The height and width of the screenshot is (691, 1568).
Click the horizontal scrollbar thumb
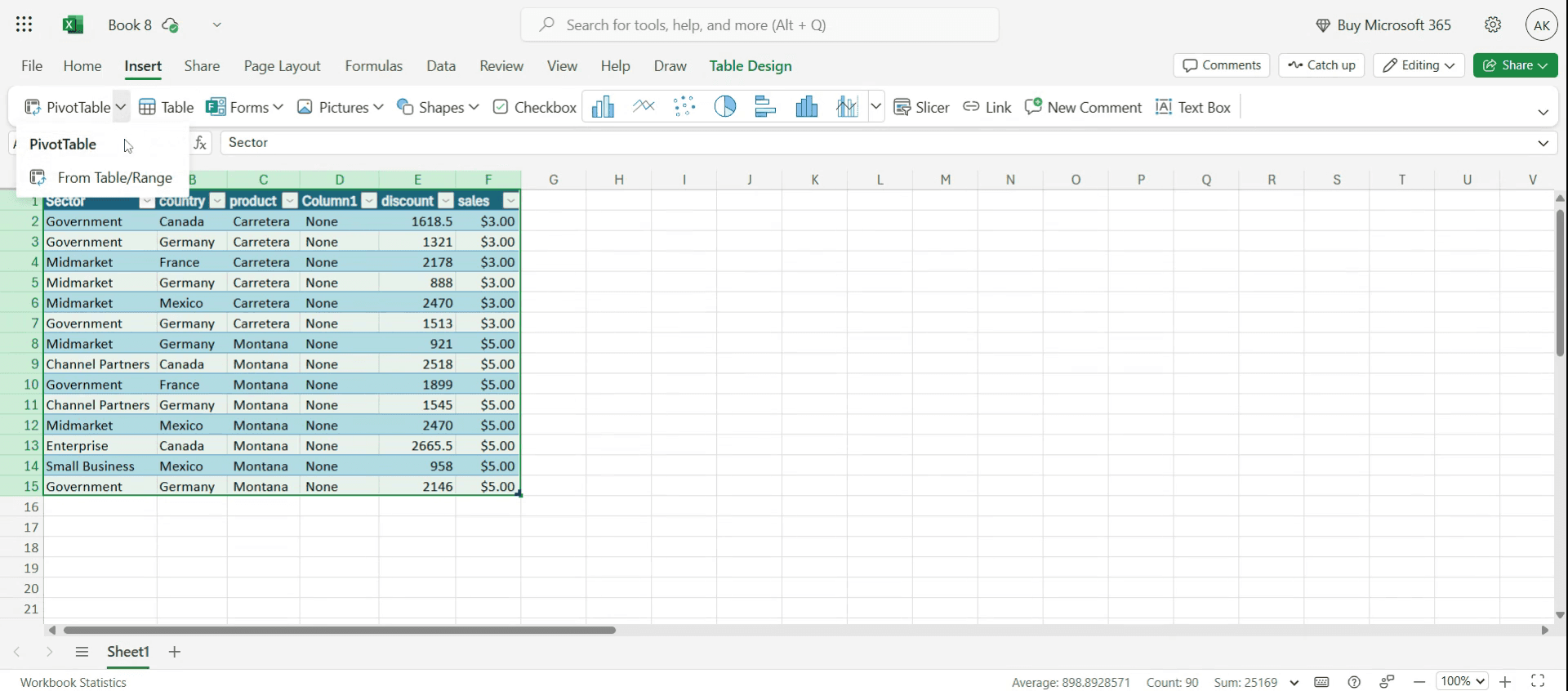339,630
